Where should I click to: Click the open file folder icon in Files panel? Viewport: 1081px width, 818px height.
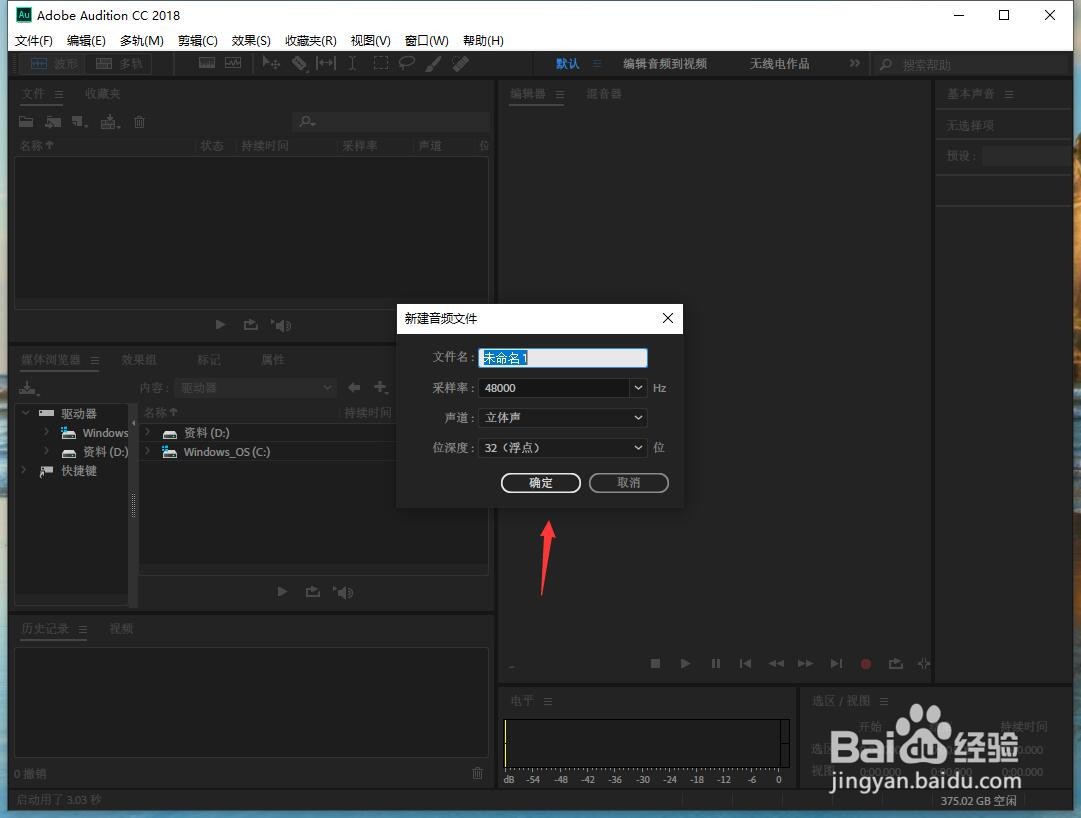click(26, 122)
